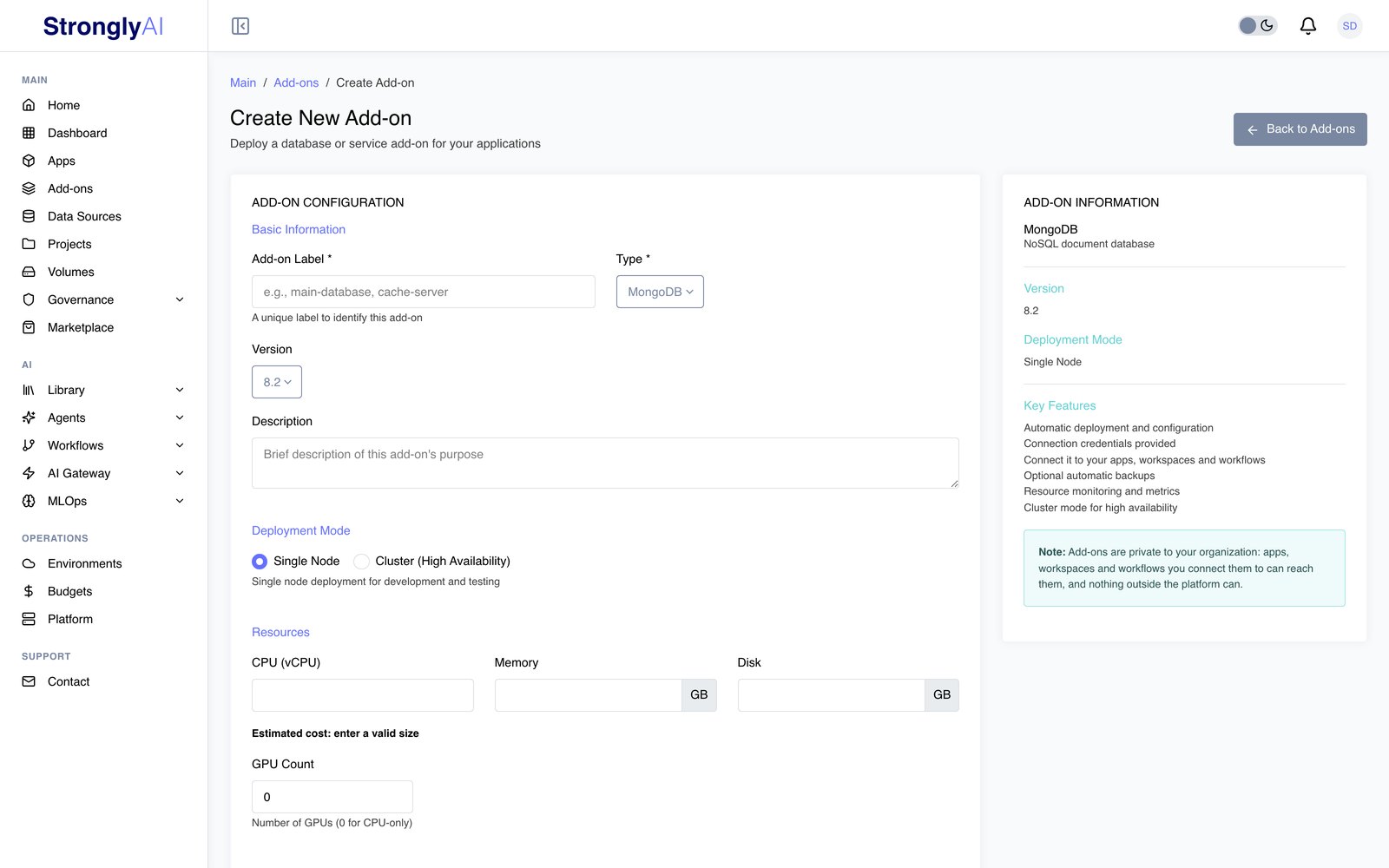Expand the Library menu

(x=103, y=390)
